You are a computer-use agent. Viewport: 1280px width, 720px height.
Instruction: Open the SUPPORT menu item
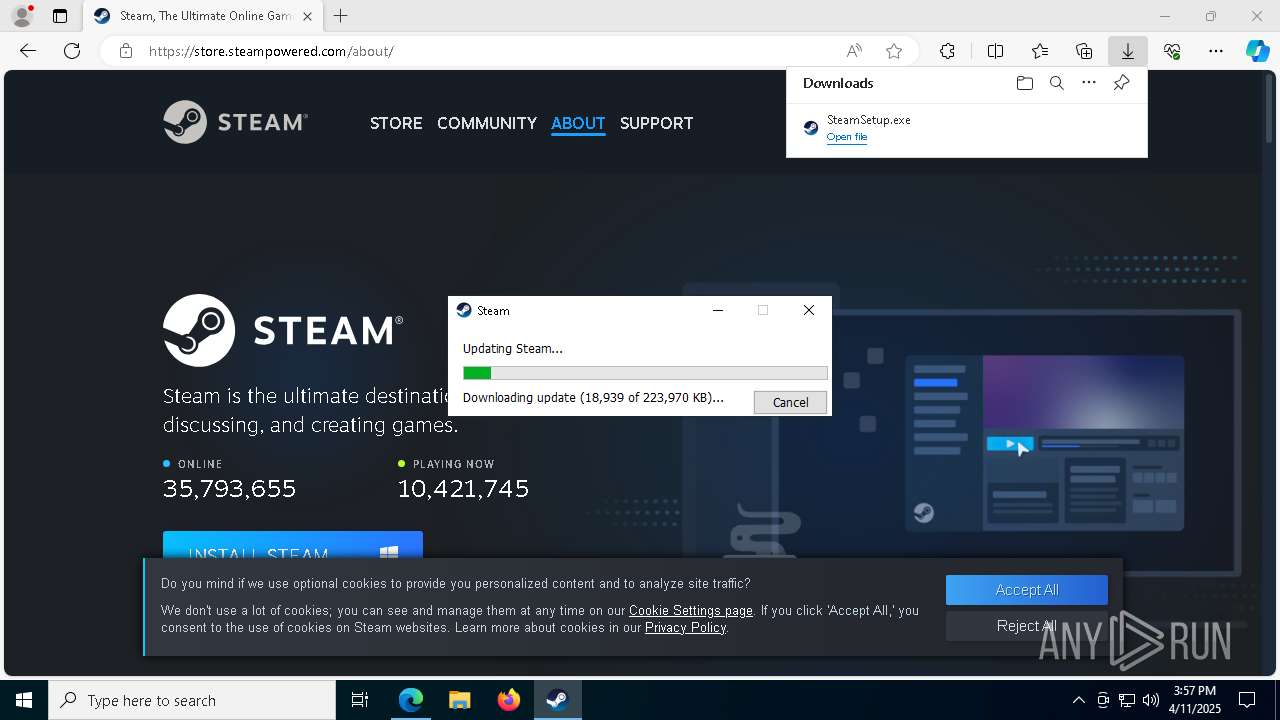[656, 123]
